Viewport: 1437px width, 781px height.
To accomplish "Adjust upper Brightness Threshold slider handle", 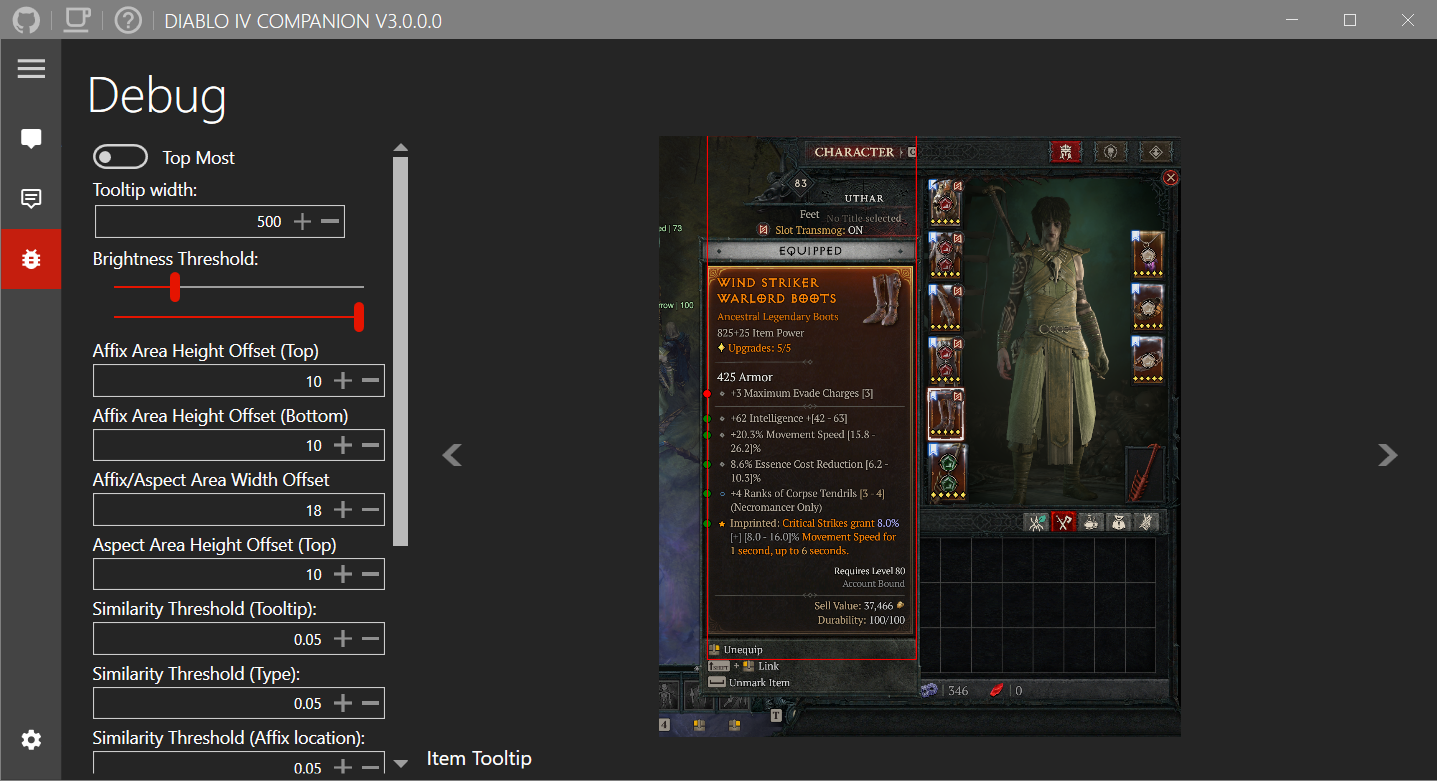I will click(x=359, y=317).
